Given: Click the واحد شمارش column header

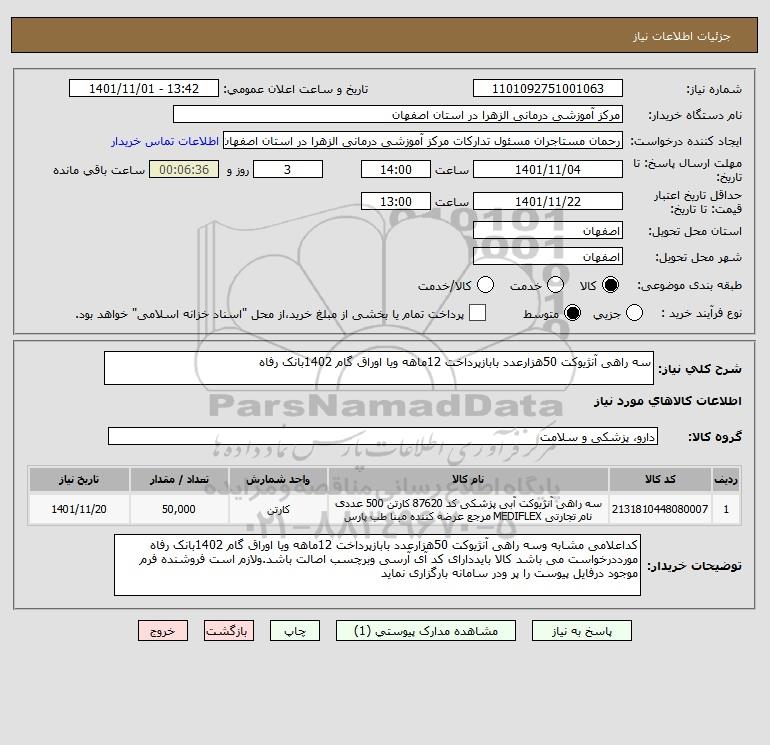Looking at the screenshot, I should point(278,479).
